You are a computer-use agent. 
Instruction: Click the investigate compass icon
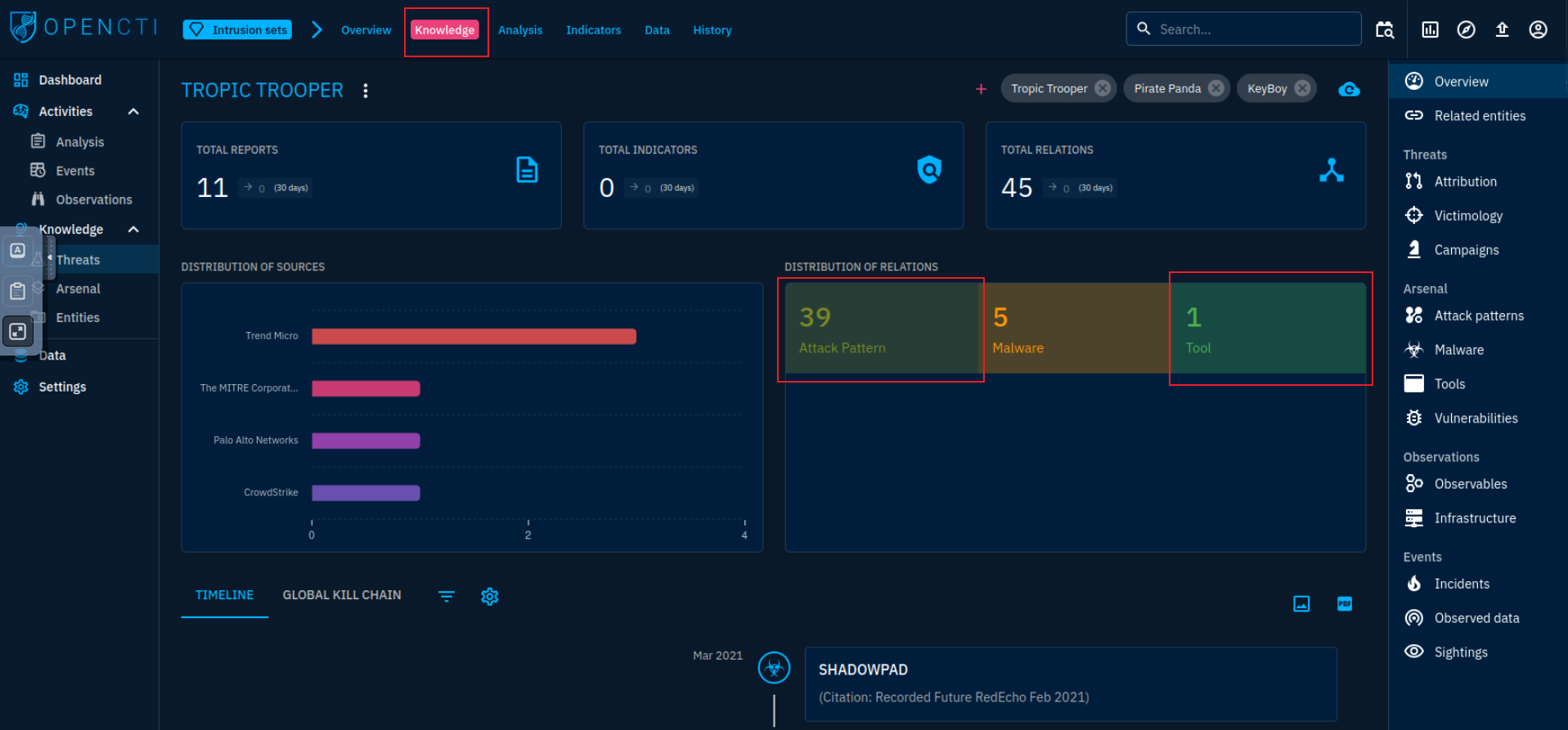click(1466, 30)
